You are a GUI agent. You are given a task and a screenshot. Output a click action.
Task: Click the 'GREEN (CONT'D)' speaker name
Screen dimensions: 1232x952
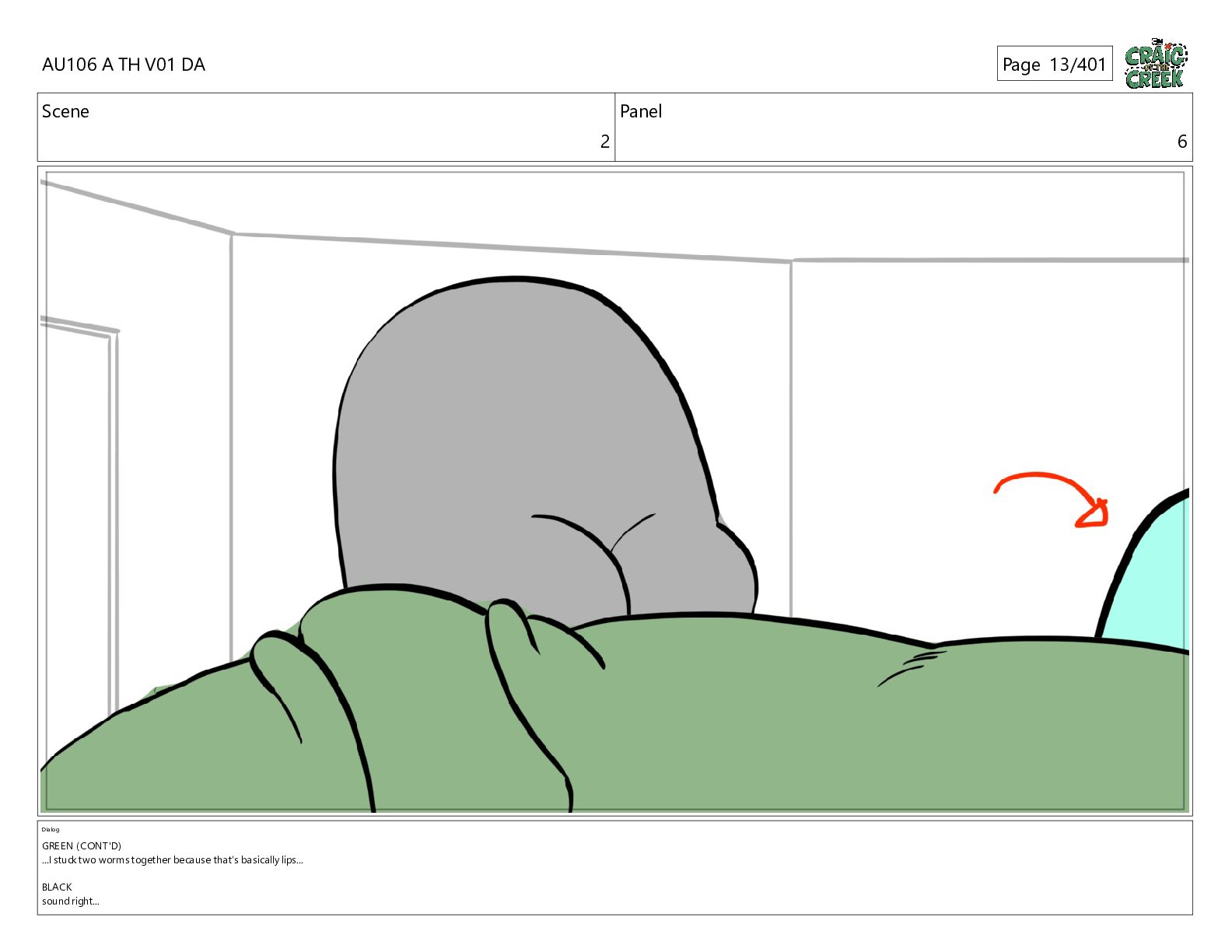[82, 846]
